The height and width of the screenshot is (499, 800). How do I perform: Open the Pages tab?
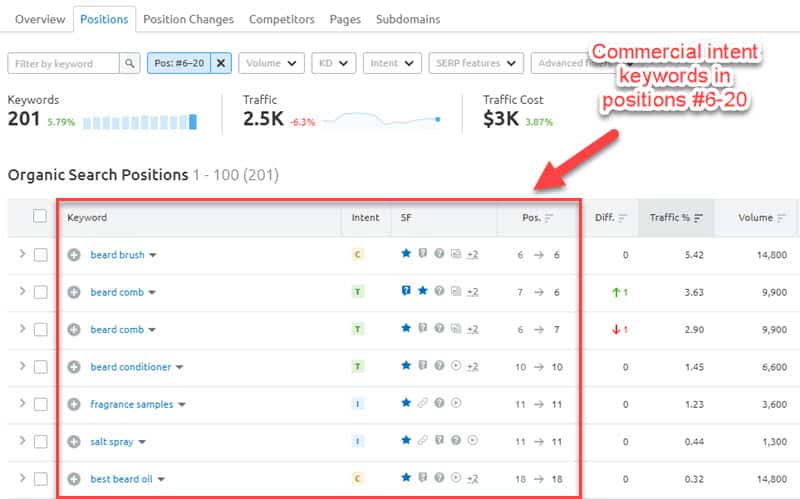point(345,19)
